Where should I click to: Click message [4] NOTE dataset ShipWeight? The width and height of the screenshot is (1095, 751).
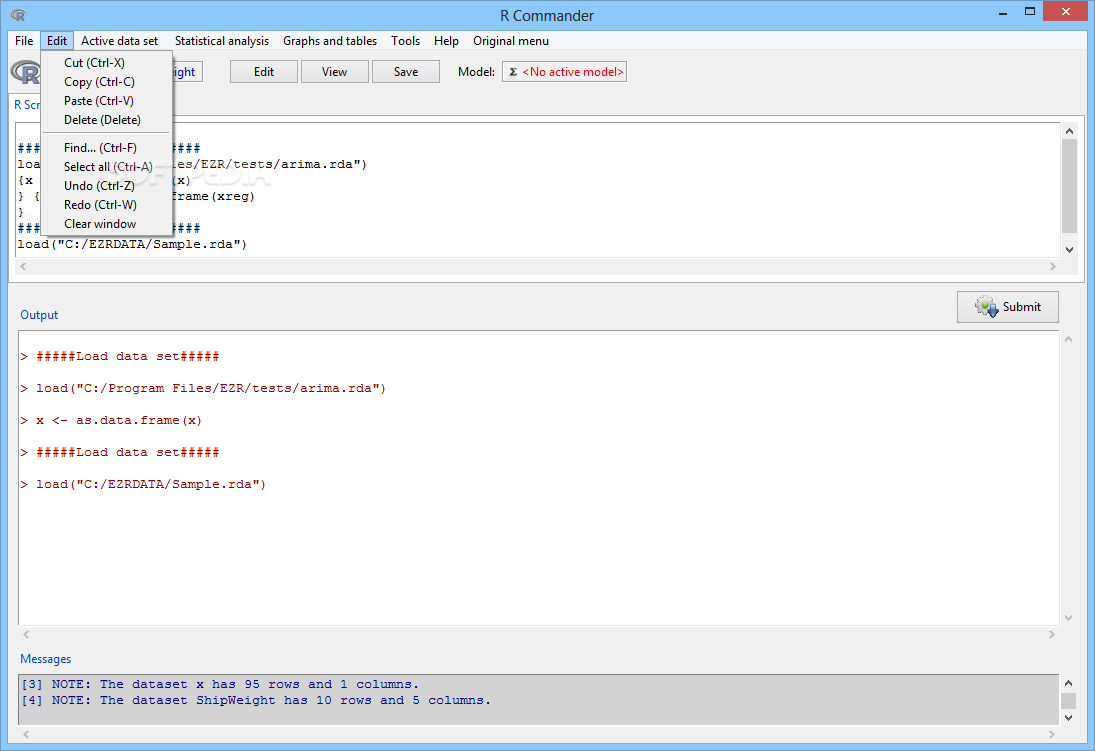(x=256, y=700)
